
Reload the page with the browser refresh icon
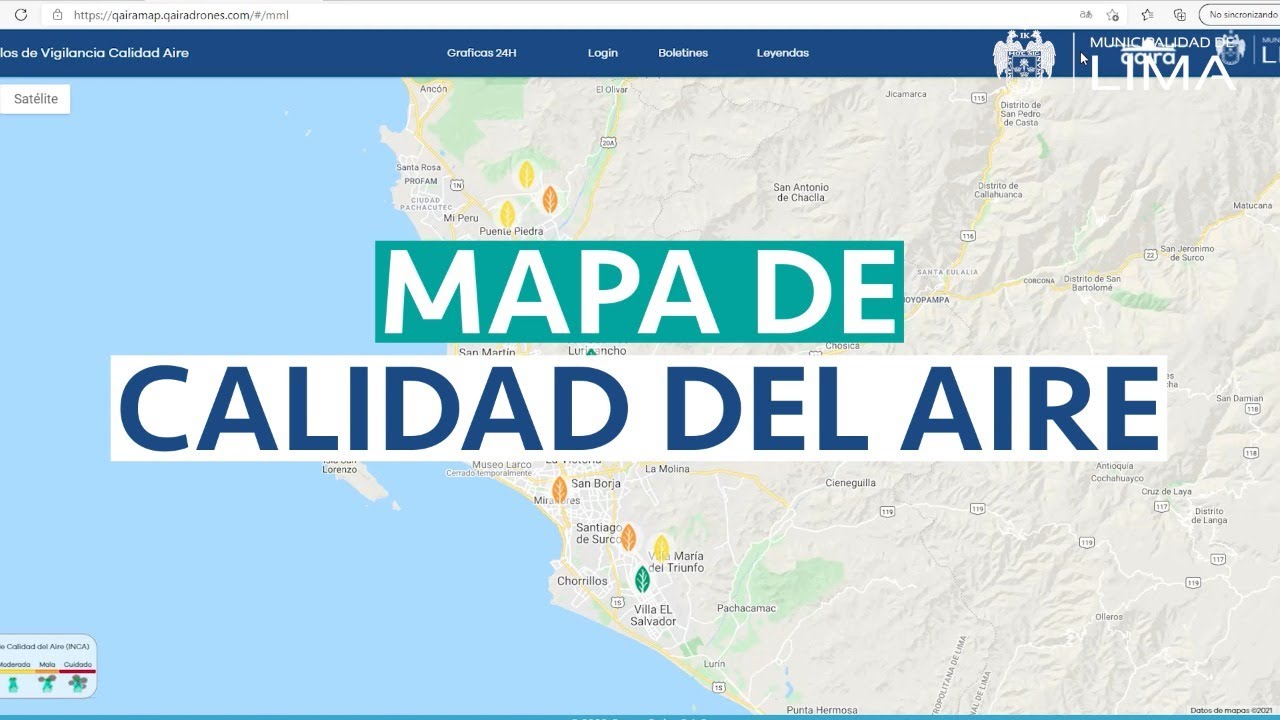coord(20,15)
